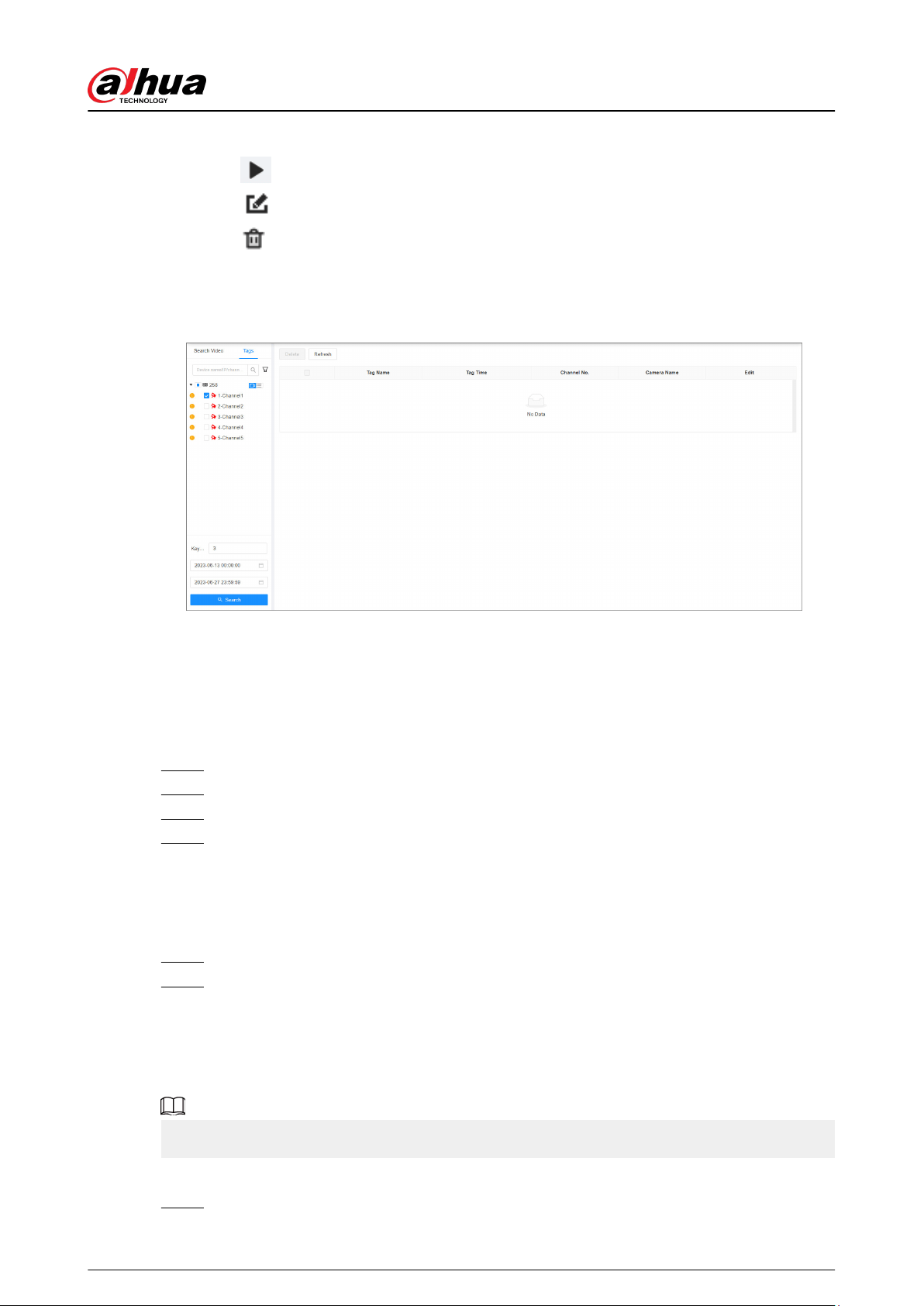Screen dimensions: 924x1306
Task: Click orange status dot beside 1-Channel1
Action: 192,395
